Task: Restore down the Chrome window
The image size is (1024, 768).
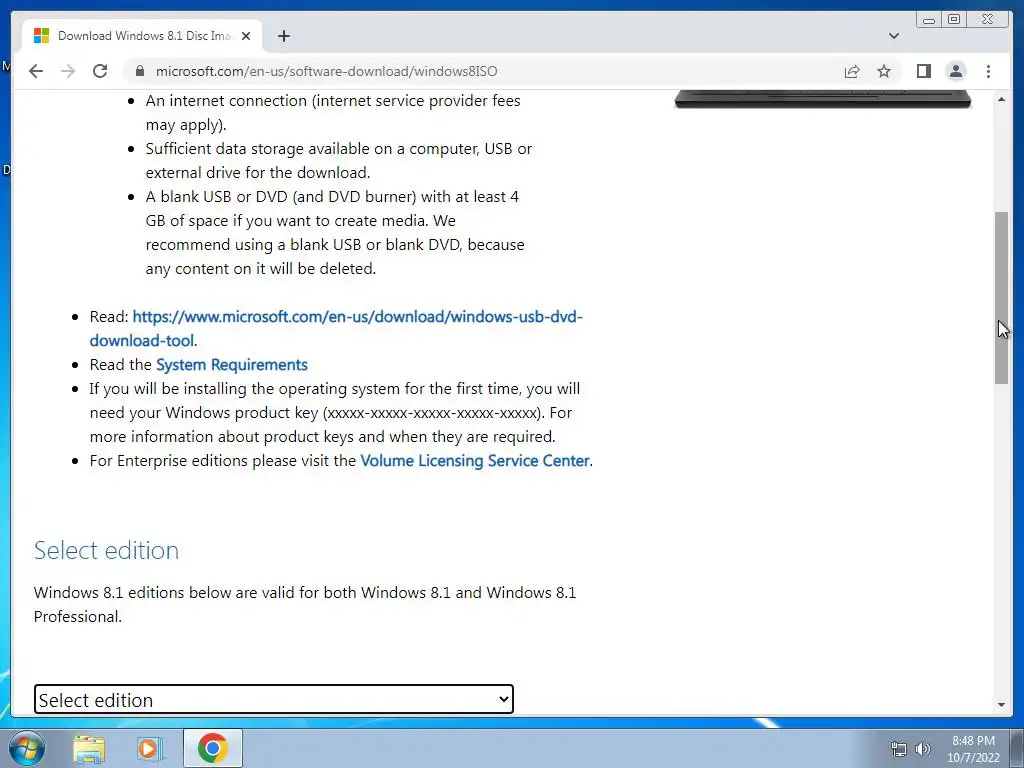Action: [954, 20]
